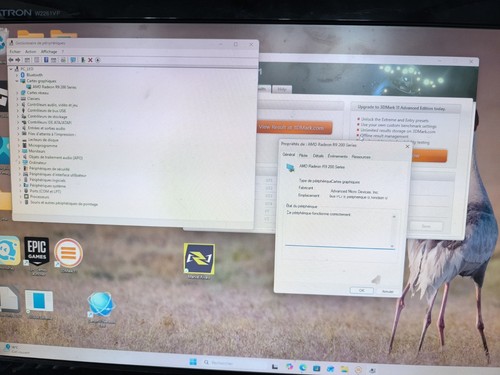Switch to the Événements tab in properties dialog
500x375 pixels.
point(337,156)
